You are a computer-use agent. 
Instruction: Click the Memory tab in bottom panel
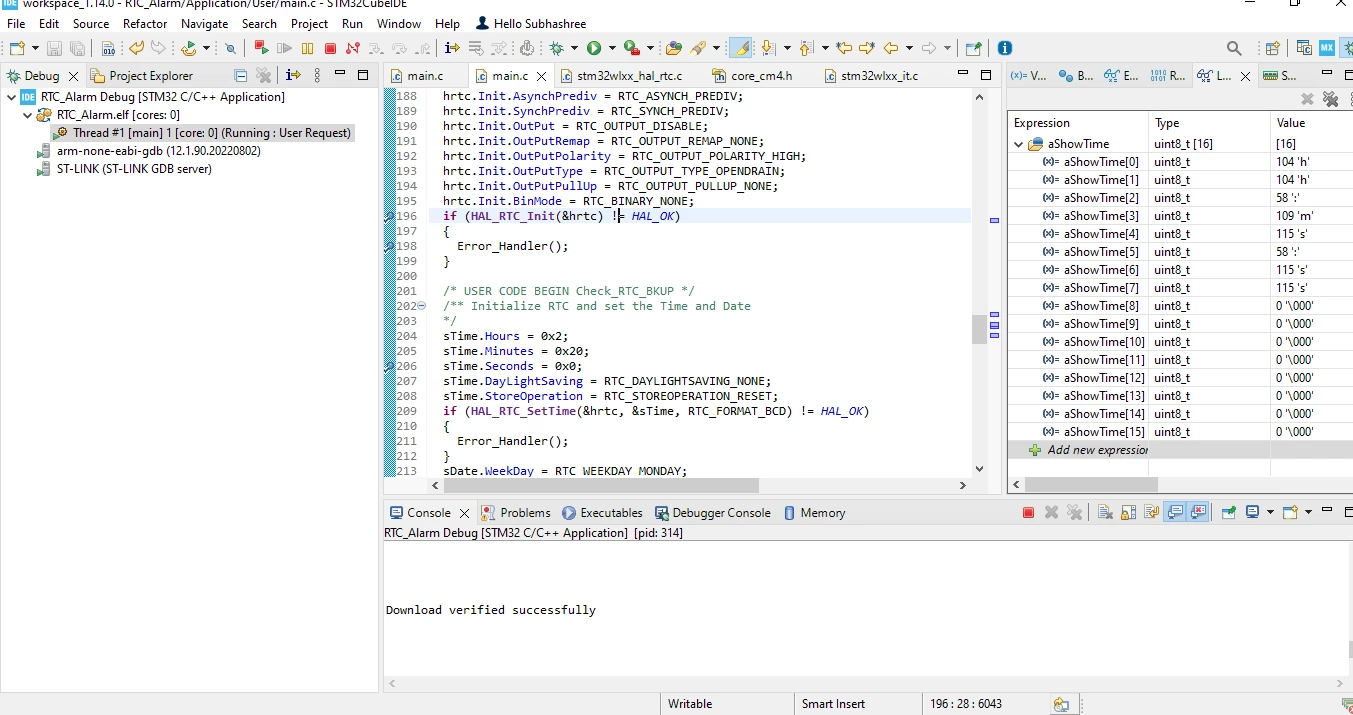pos(813,512)
